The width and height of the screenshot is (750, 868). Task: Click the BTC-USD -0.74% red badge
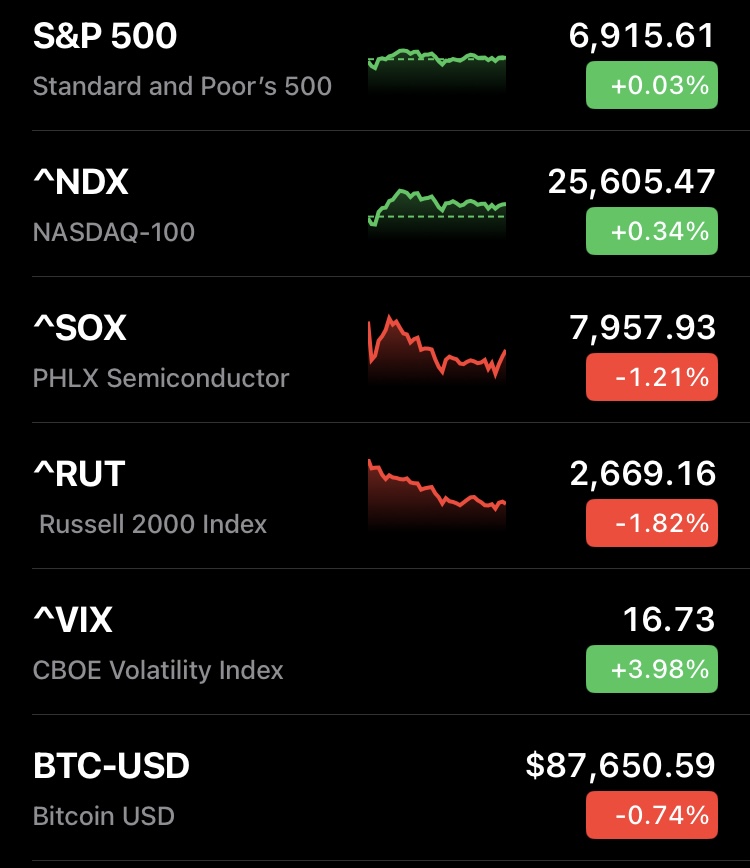[652, 816]
